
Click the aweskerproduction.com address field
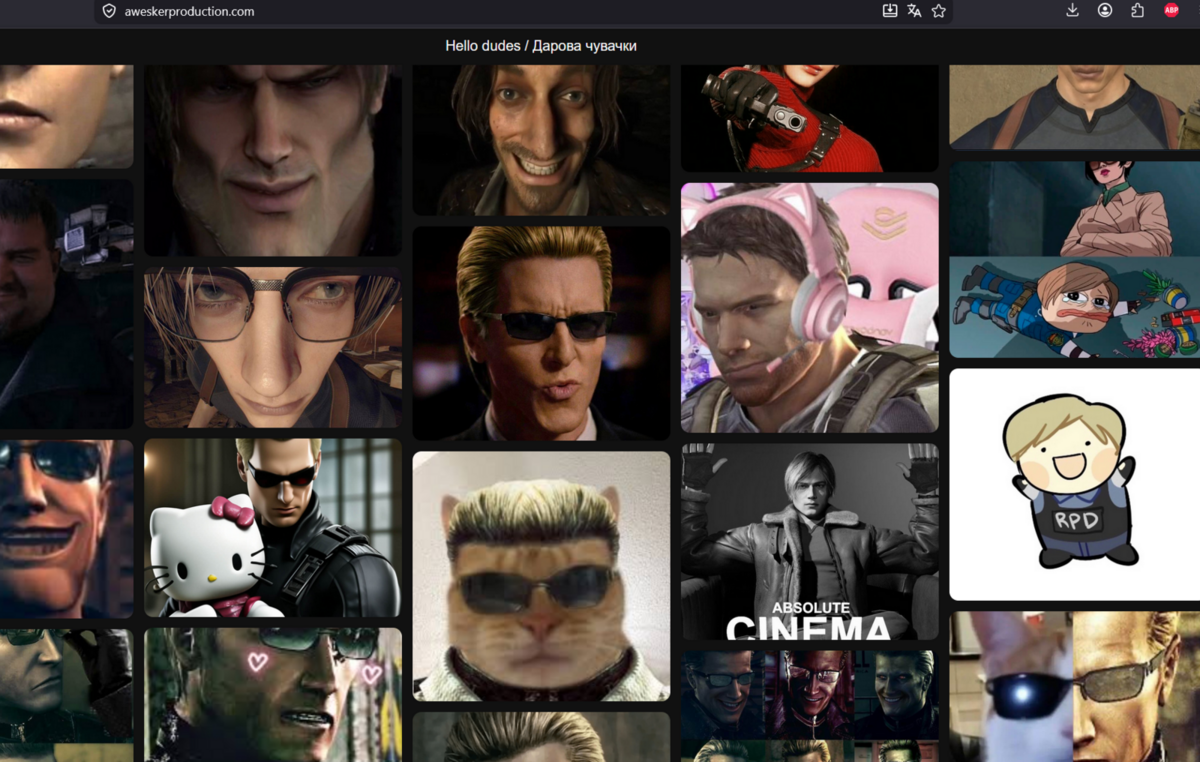[x=524, y=11]
